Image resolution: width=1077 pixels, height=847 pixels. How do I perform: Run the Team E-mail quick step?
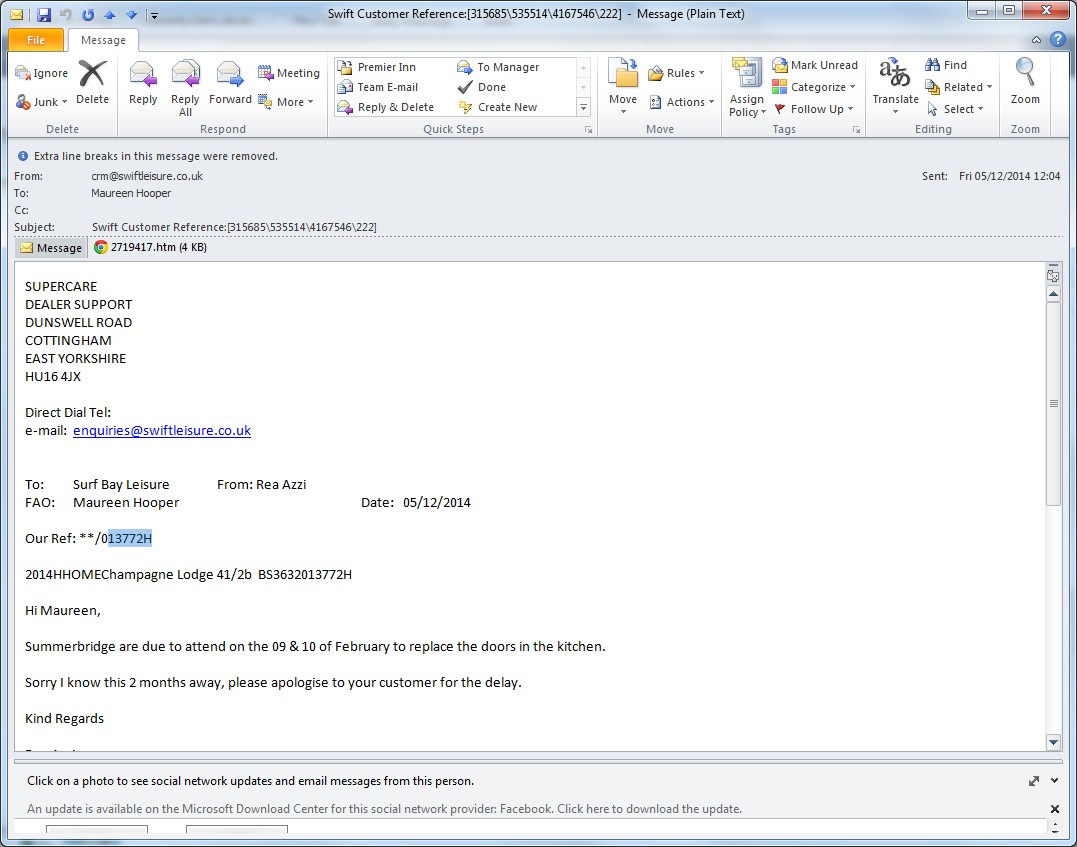click(378, 87)
